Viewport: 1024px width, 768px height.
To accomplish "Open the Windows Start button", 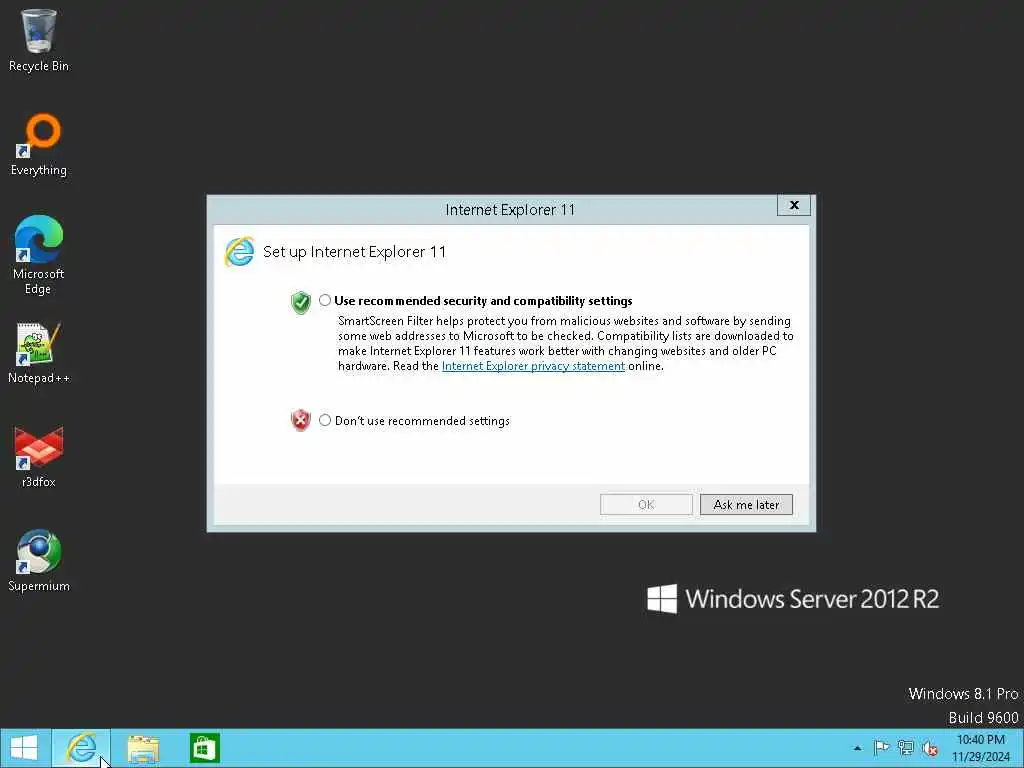I will [x=25, y=748].
